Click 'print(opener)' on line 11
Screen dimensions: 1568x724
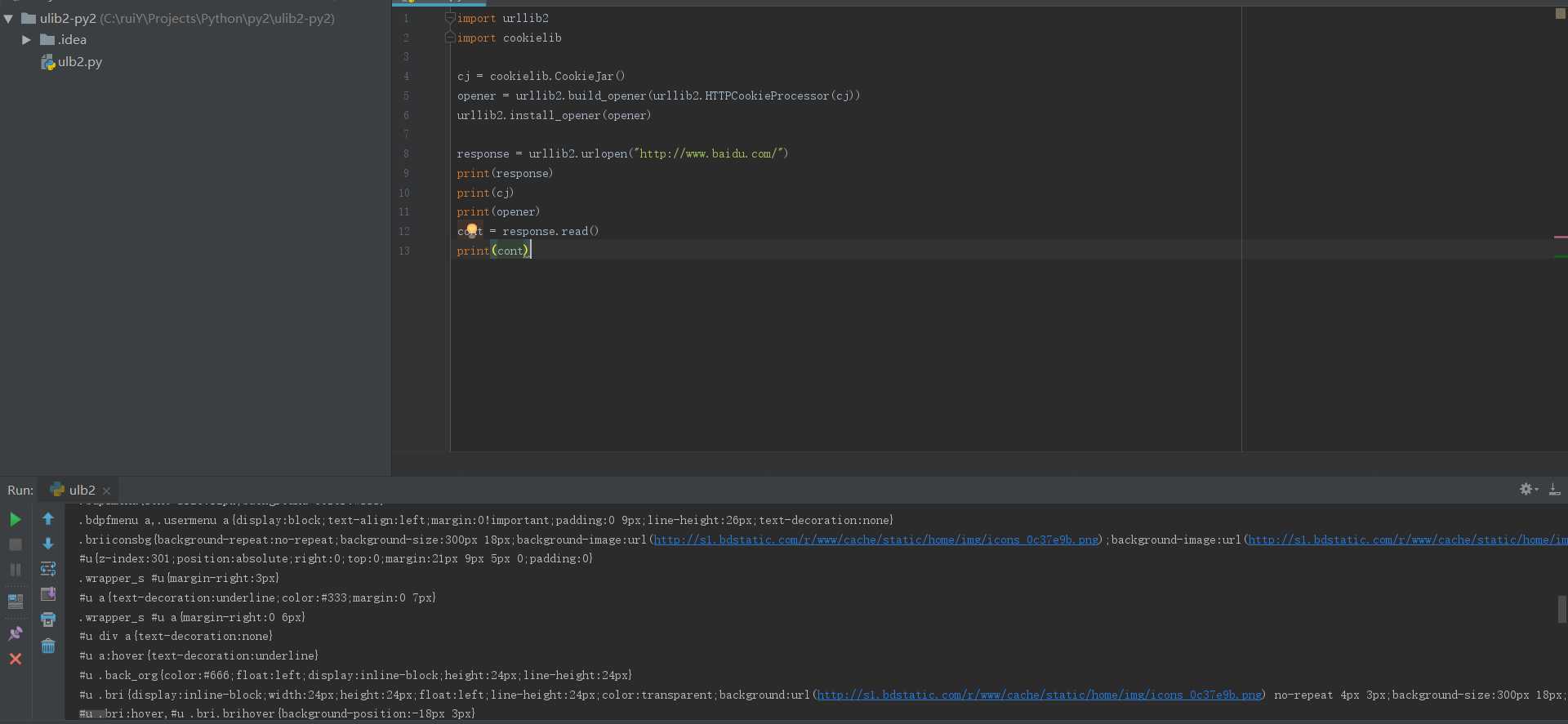[498, 211]
